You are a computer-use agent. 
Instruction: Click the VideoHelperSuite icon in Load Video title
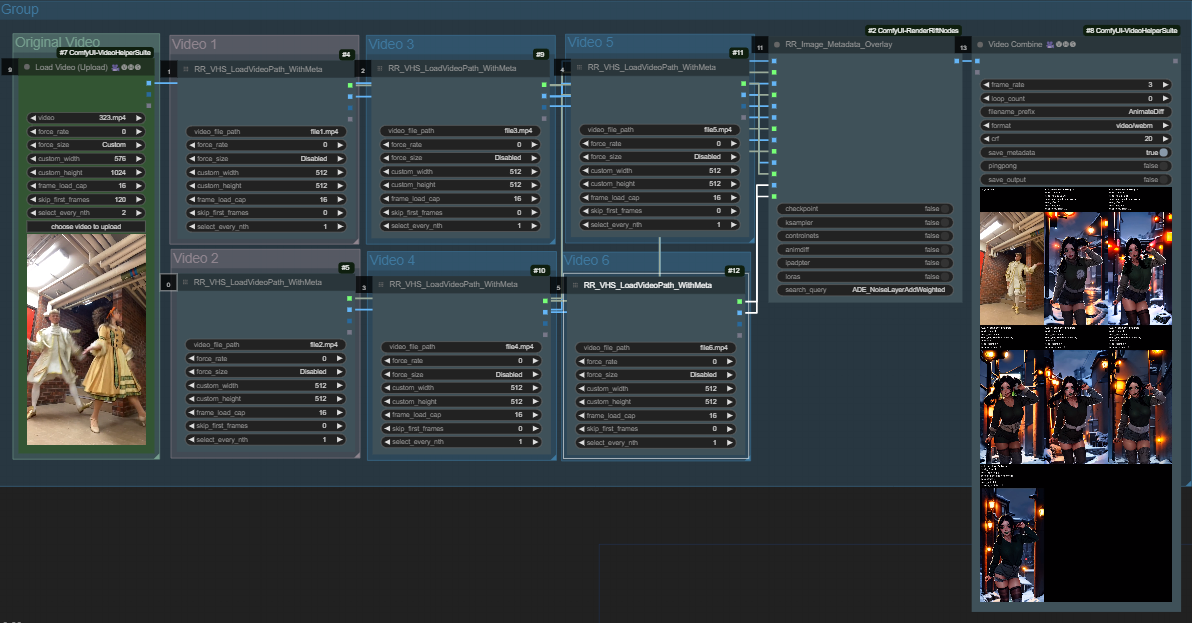point(116,67)
